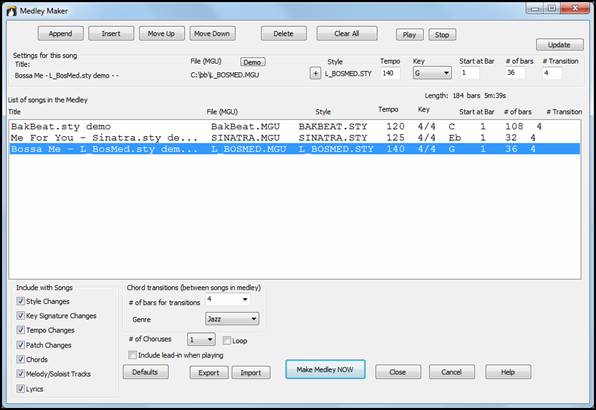The height and width of the screenshot is (410, 596).
Task: Click the plus button beside L_BOSMED.STY style
Action: point(315,73)
